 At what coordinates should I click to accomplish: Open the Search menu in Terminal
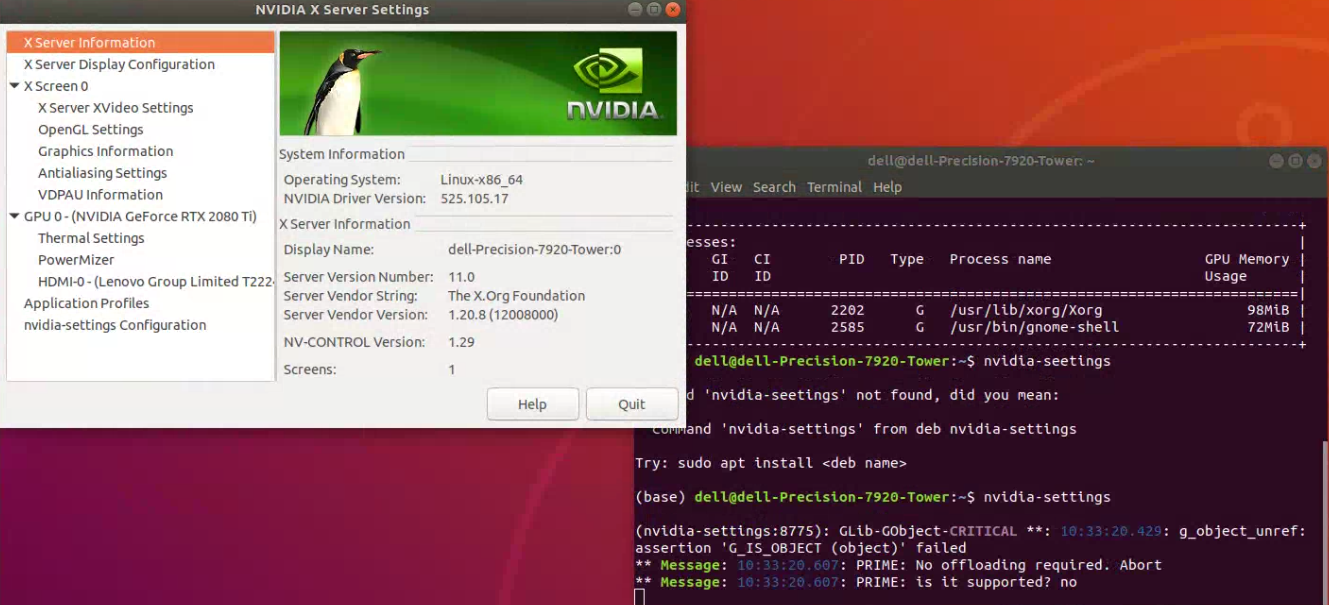(774, 187)
